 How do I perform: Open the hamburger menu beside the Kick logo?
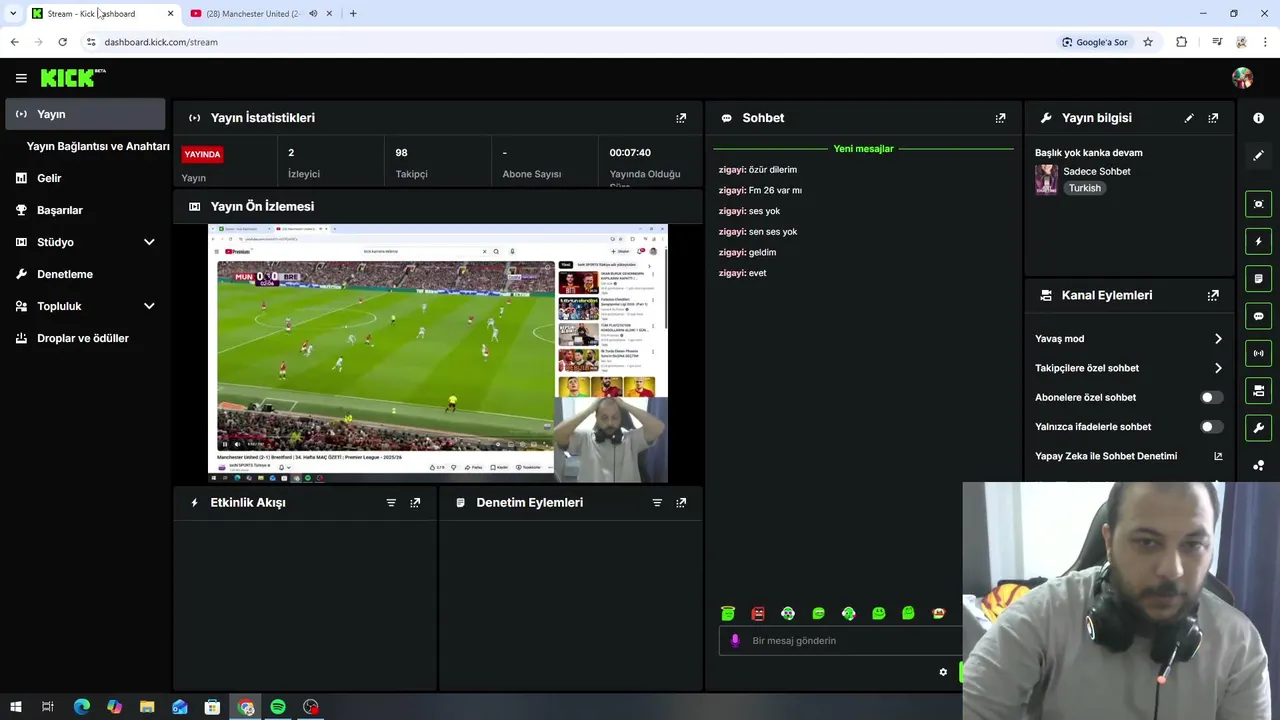(x=21, y=78)
